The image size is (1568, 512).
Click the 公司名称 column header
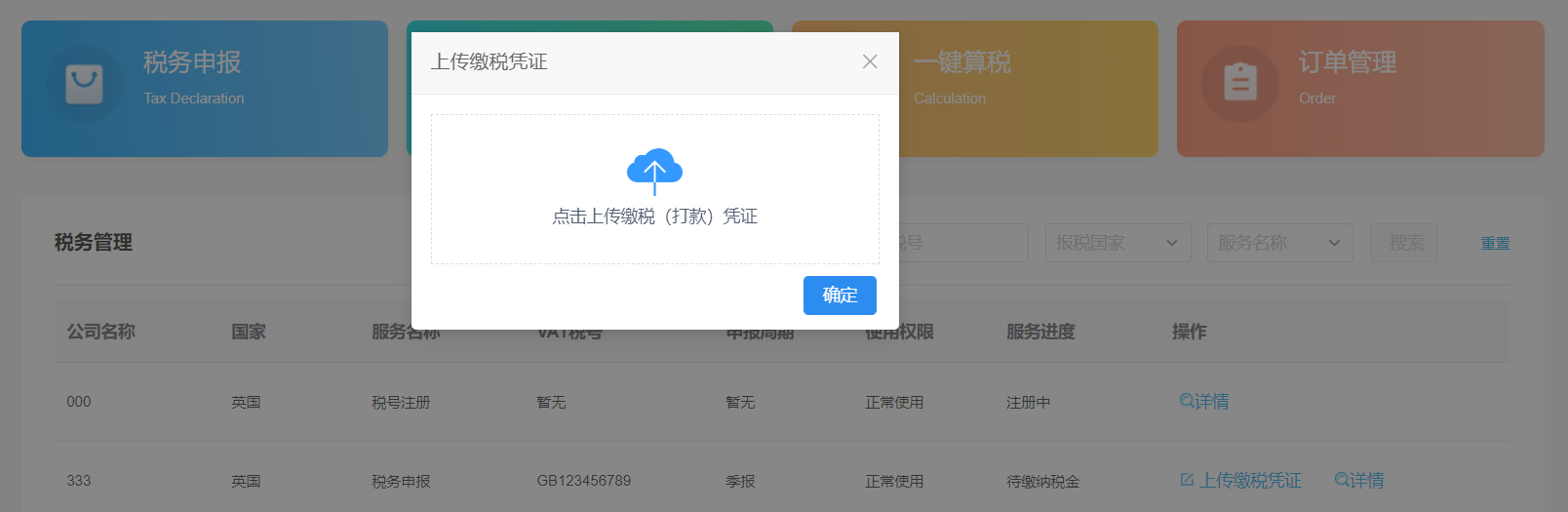(x=101, y=332)
